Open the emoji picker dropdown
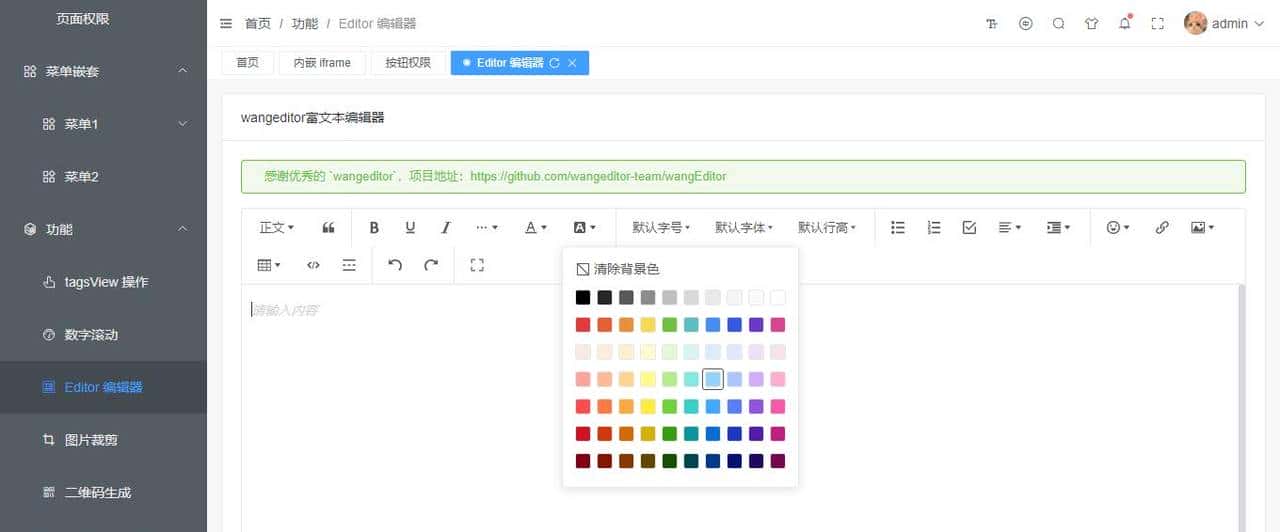The width and height of the screenshot is (1280, 532). (1118, 228)
